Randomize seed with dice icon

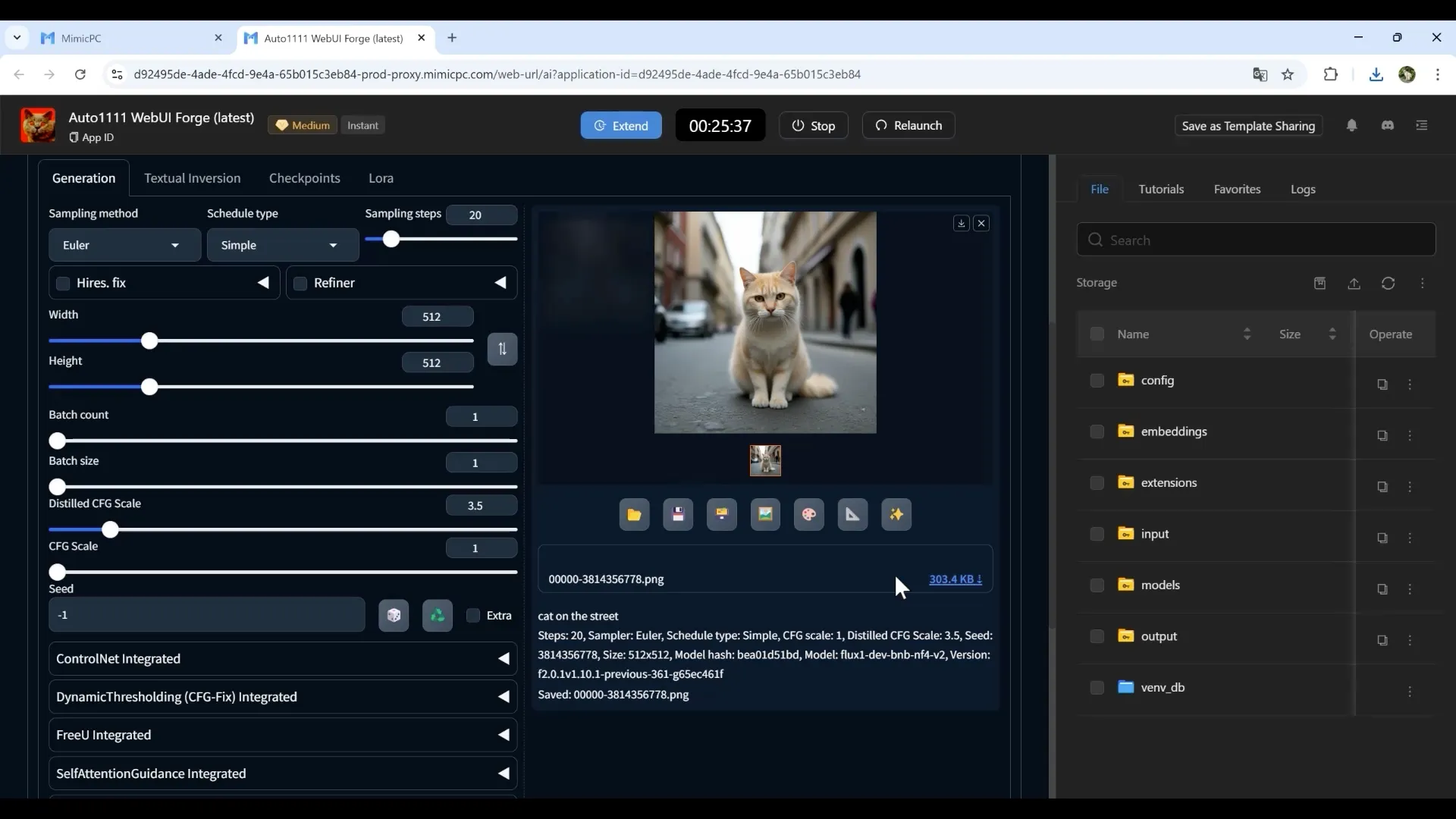pyautogui.click(x=394, y=615)
